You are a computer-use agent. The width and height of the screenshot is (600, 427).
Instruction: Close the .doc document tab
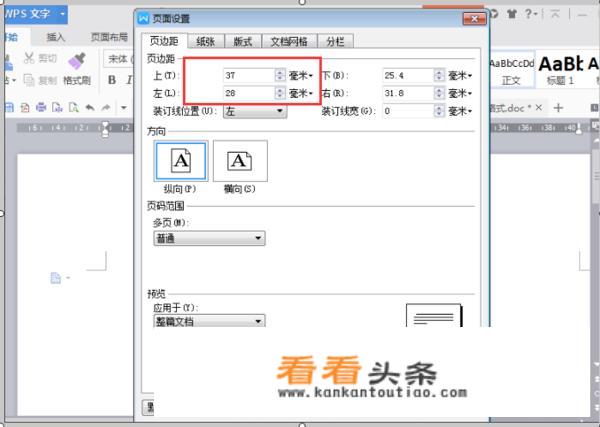[x=538, y=108]
